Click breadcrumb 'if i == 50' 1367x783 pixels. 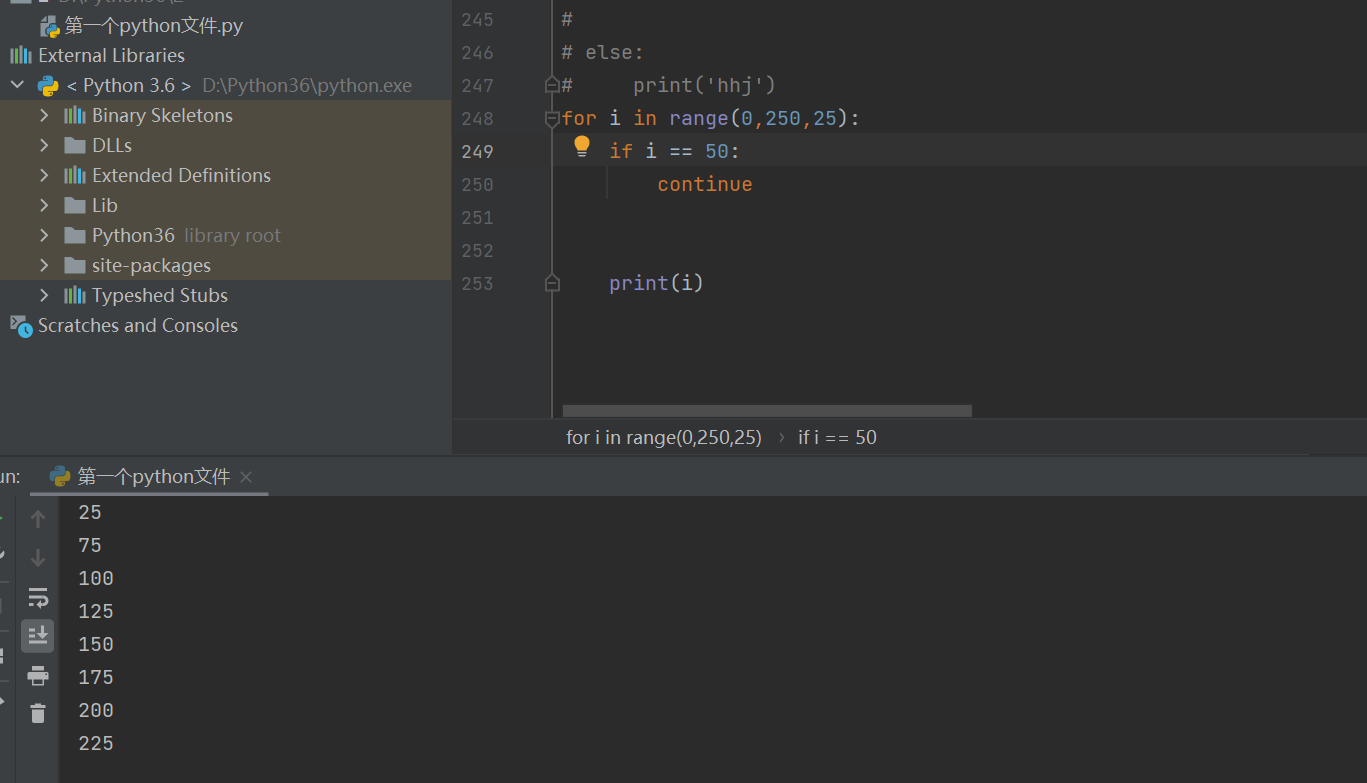[837, 437]
